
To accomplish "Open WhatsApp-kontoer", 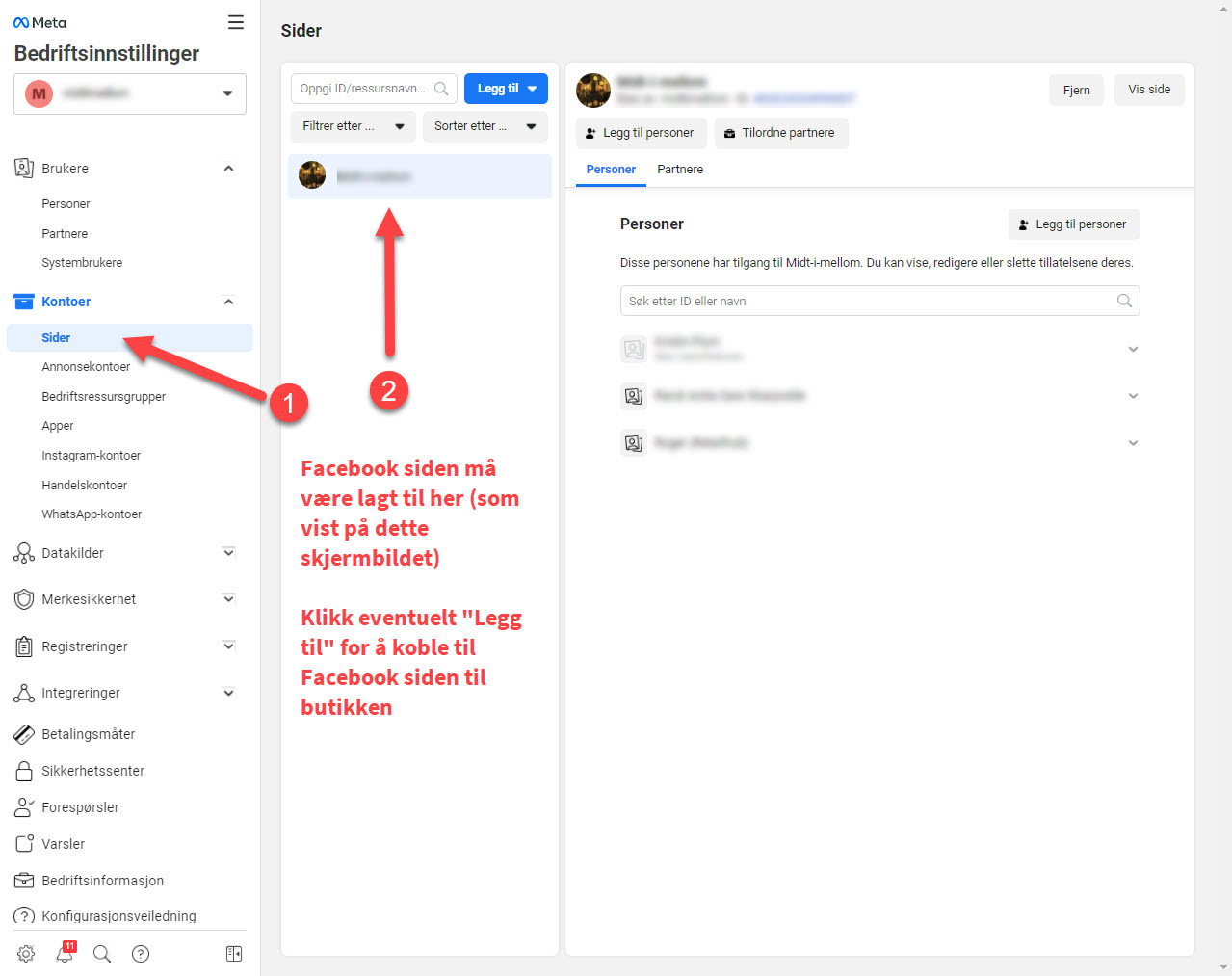I will [x=92, y=514].
